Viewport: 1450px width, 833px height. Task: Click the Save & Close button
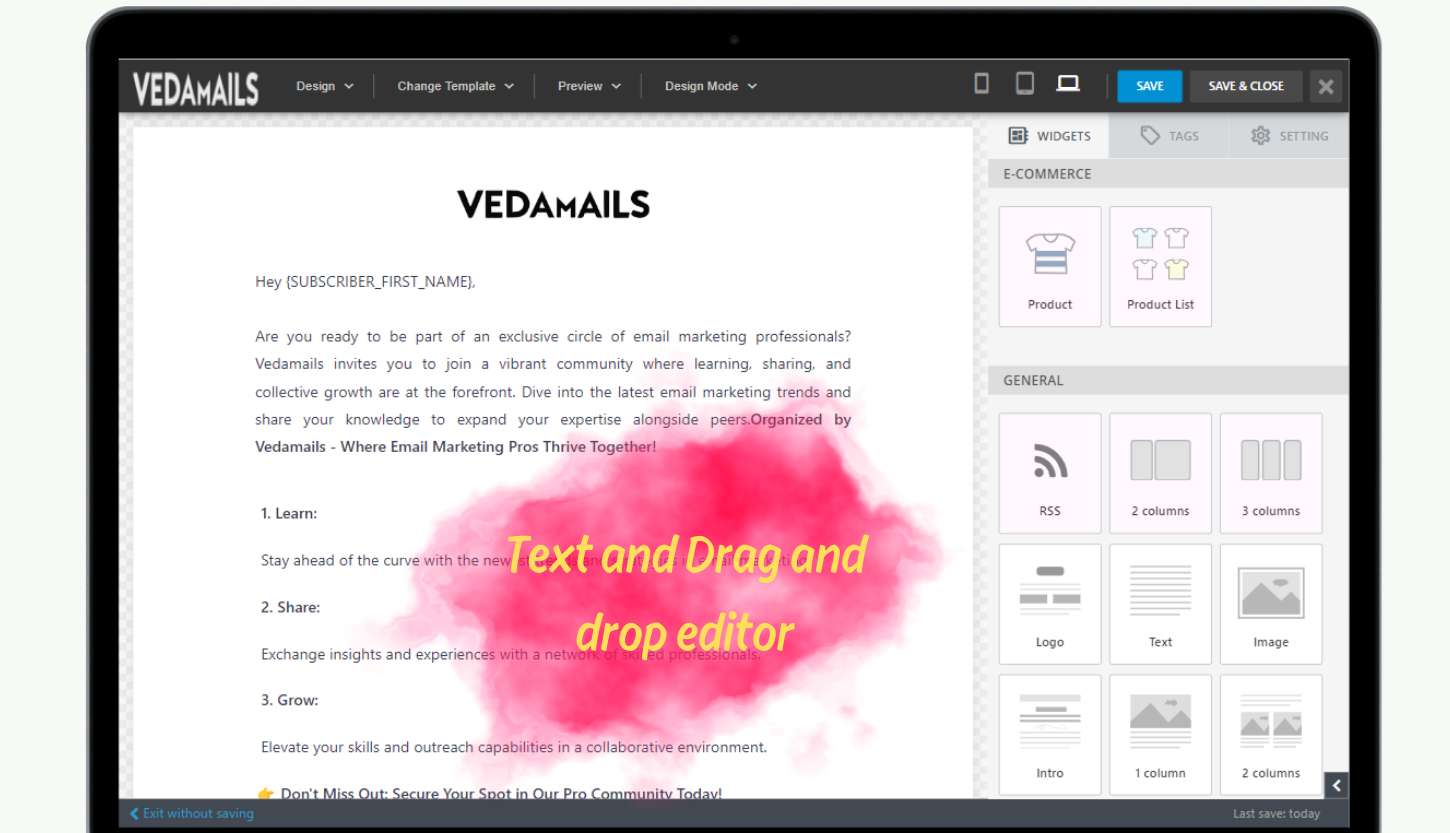[1246, 86]
